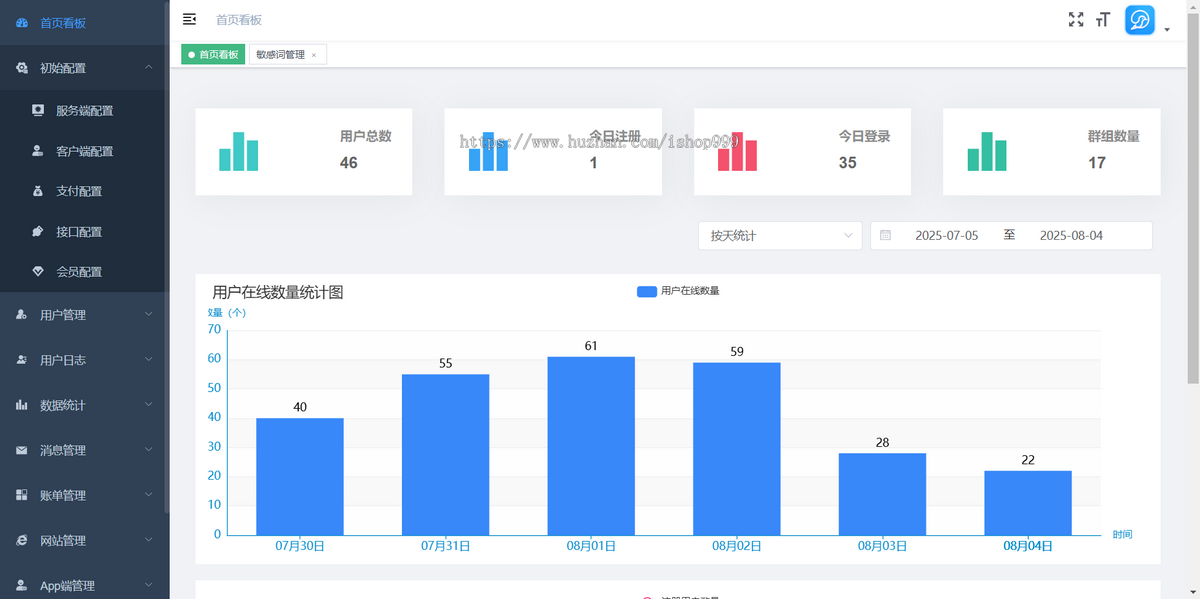The width and height of the screenshot is (1200, 599).
Task: Click the 08月04日 bar with value 22
Action: click(1028, 503)
